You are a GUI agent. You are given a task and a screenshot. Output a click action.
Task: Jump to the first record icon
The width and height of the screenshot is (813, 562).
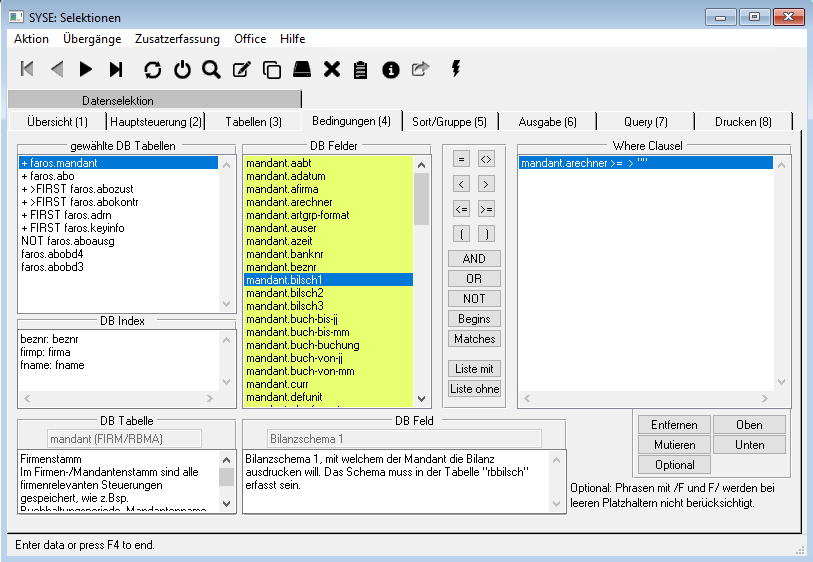[27, 69]
